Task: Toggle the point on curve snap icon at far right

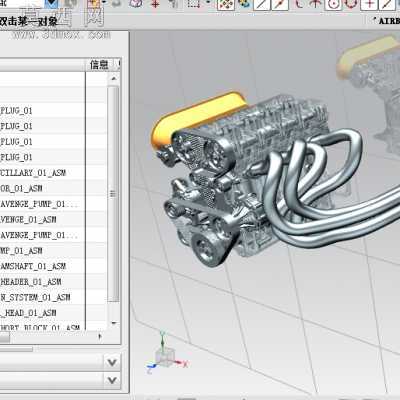Action: [387, 4]
